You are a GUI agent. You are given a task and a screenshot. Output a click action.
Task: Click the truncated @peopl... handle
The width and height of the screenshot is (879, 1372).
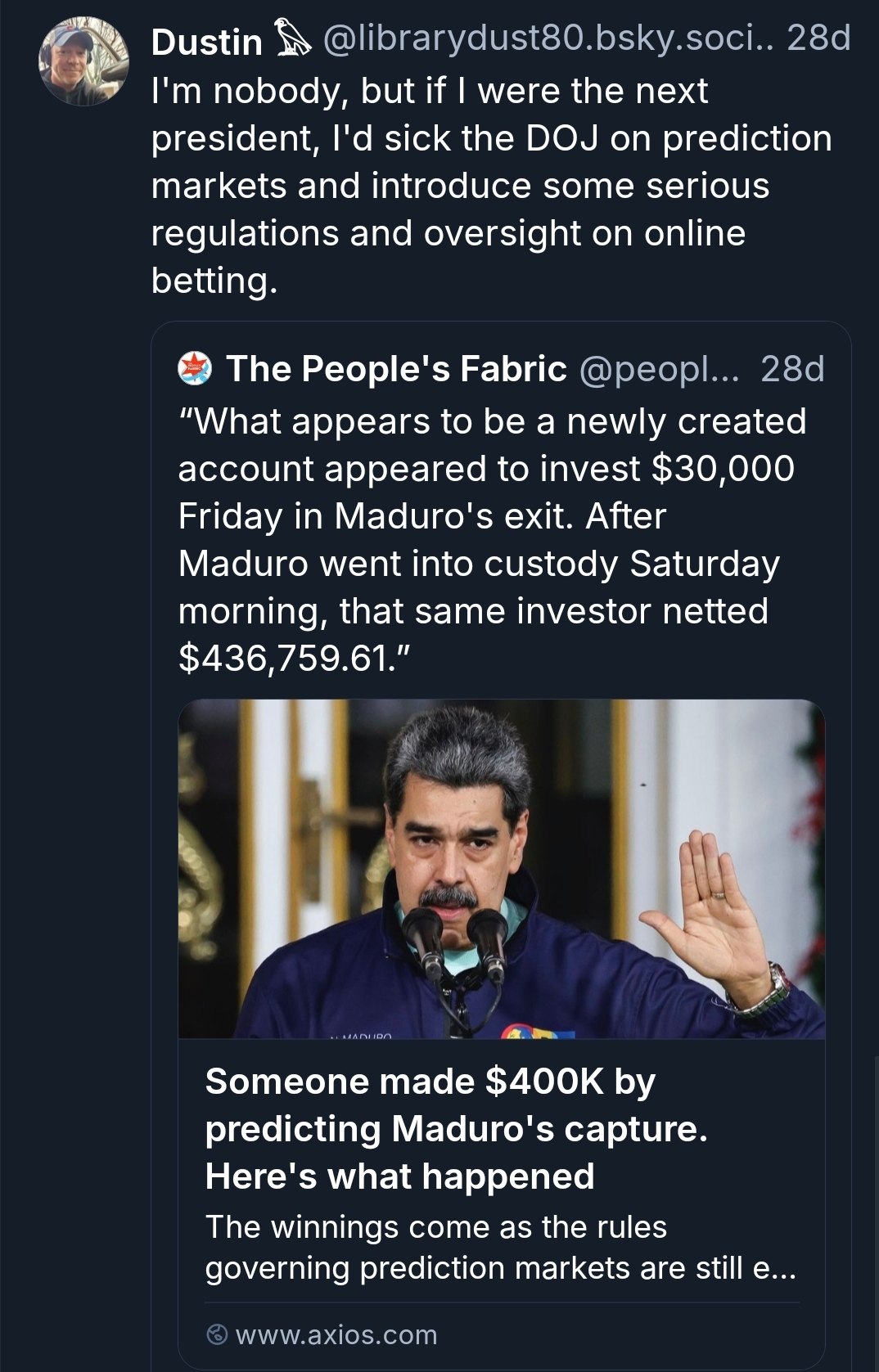[x=660, y=369]
